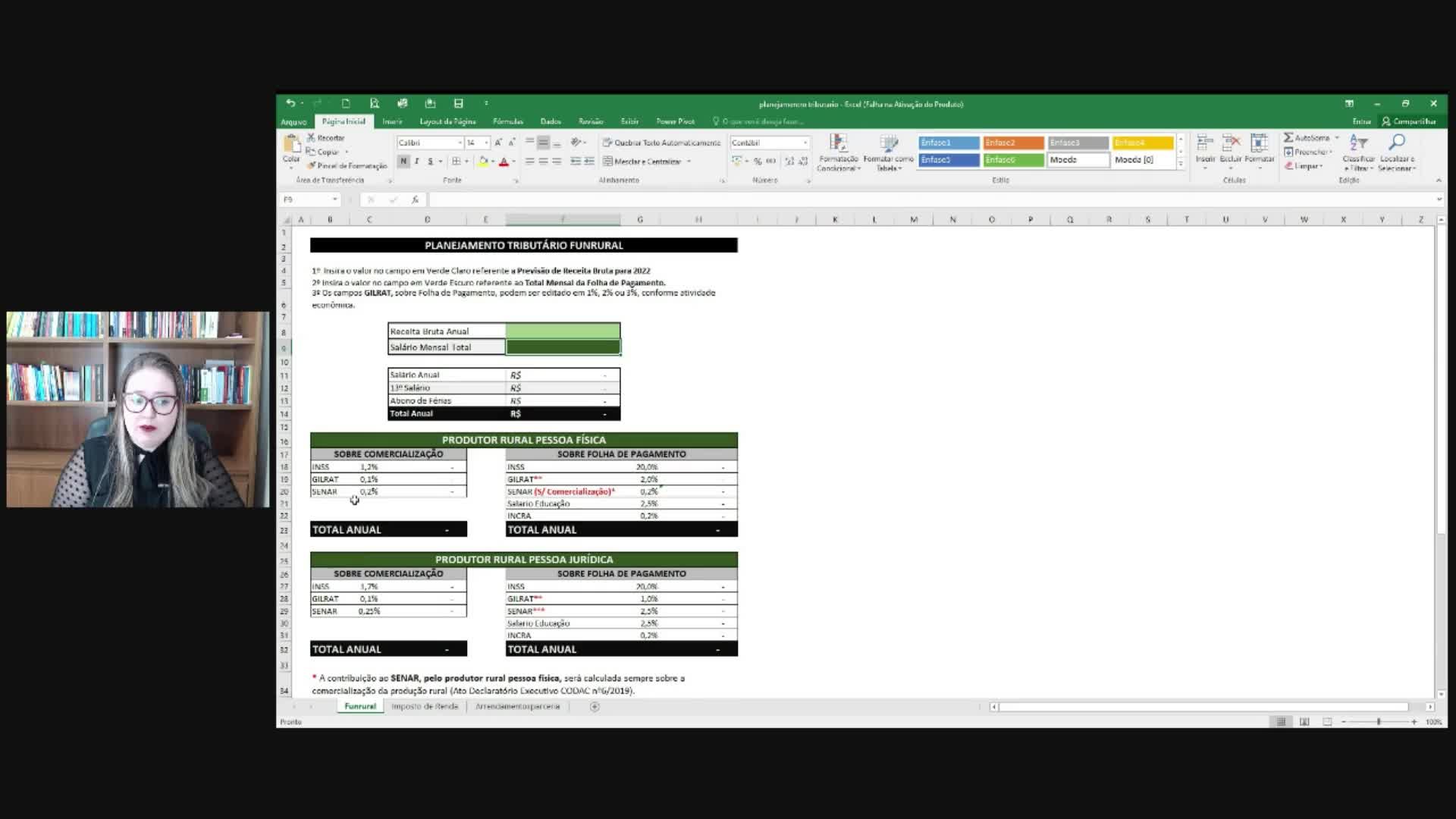The width and height of the screenshot is (1456, 819).
Task: Click the AutoSoma sigma icon
Action: click(x=1288, y=138)
